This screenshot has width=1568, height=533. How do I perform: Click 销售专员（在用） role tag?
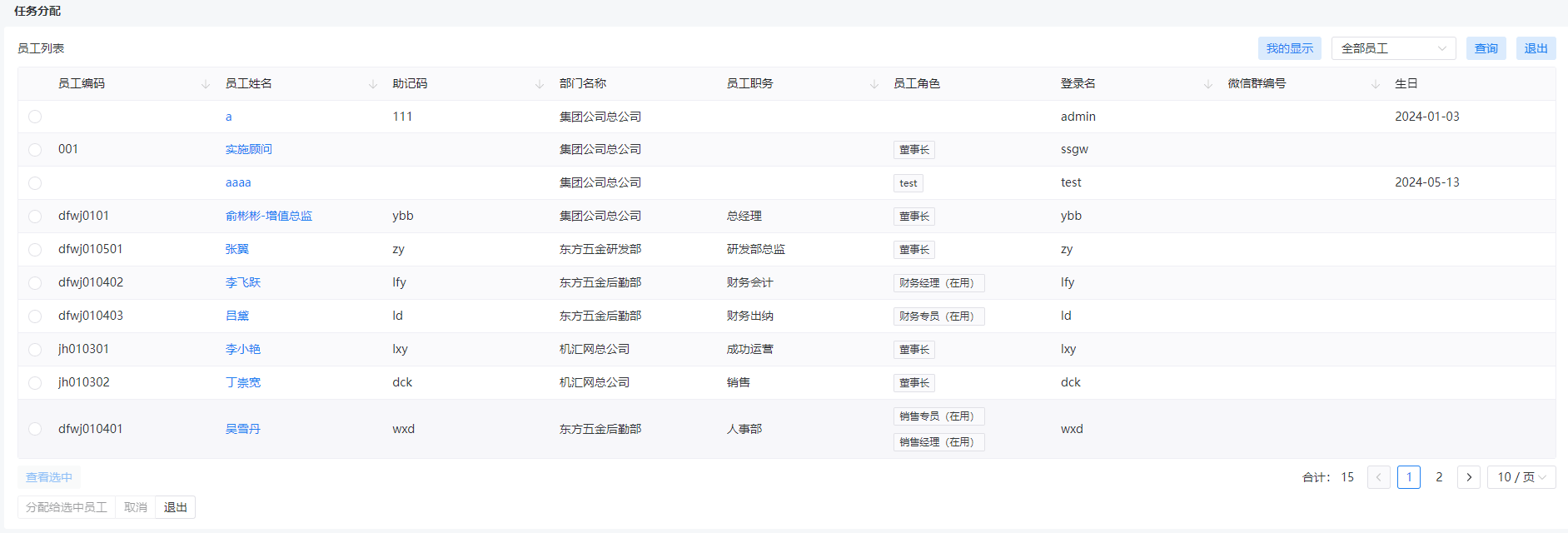click(x=939, y=416)
